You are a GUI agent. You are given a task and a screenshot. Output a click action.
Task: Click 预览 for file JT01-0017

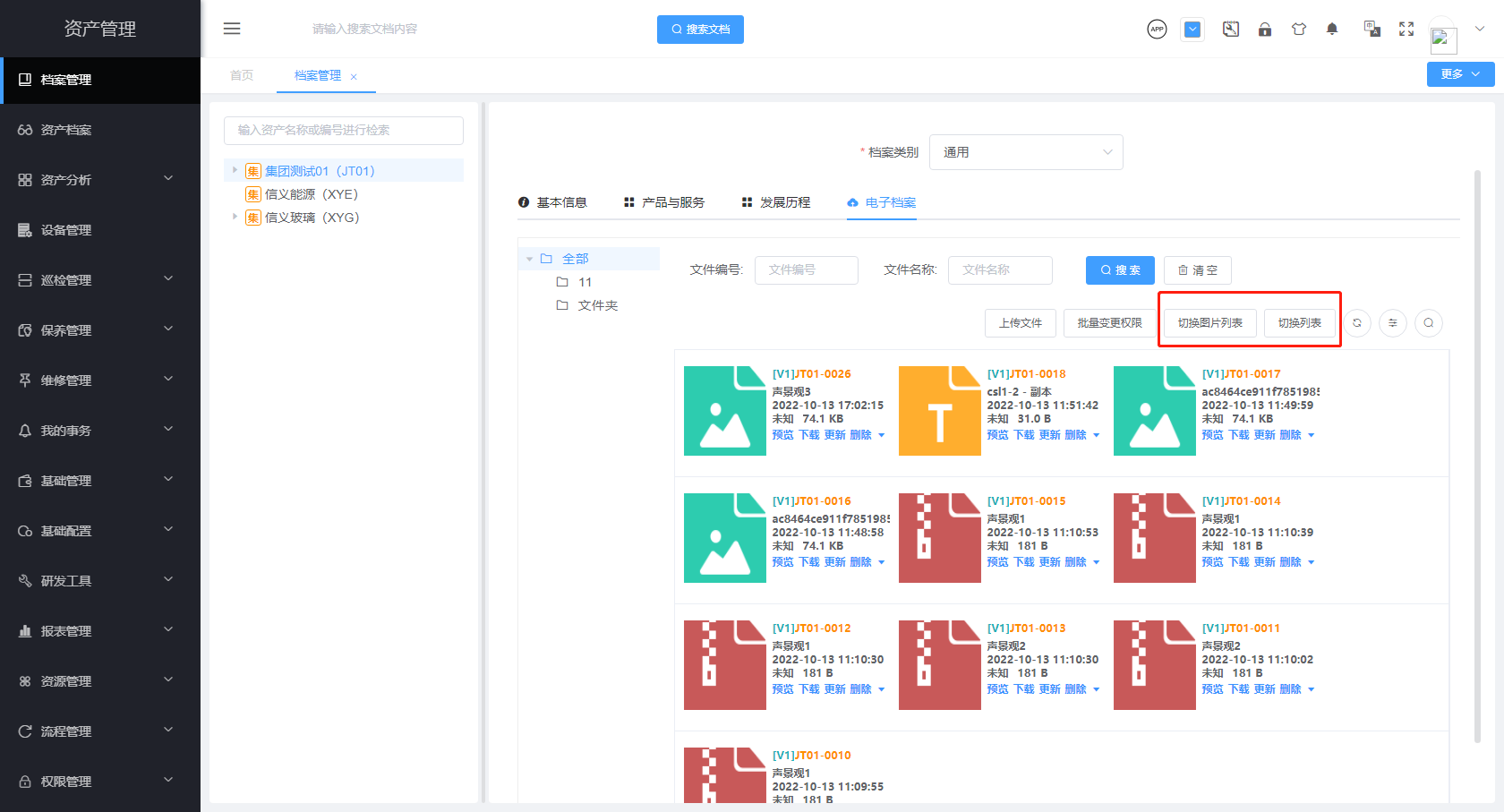tap(1212, 435)
